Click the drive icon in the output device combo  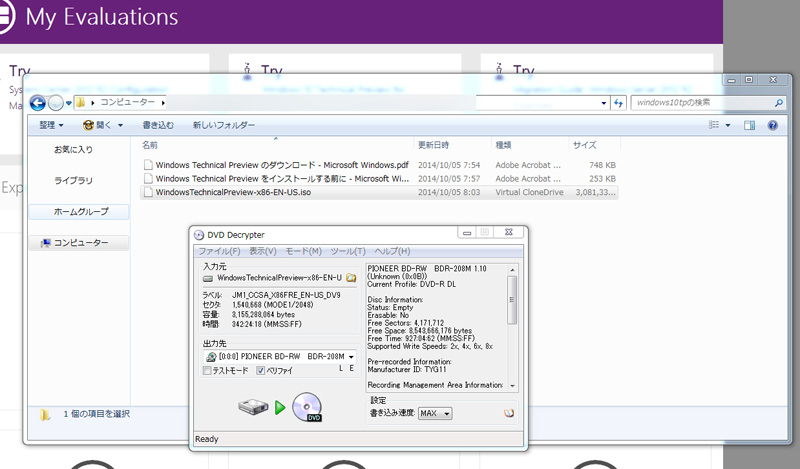tap(211, 357)
